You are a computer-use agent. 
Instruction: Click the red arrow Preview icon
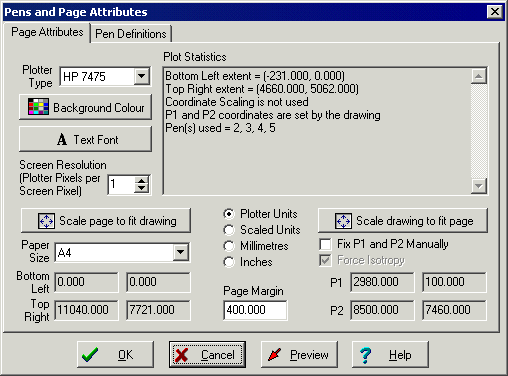pos(274,355)
